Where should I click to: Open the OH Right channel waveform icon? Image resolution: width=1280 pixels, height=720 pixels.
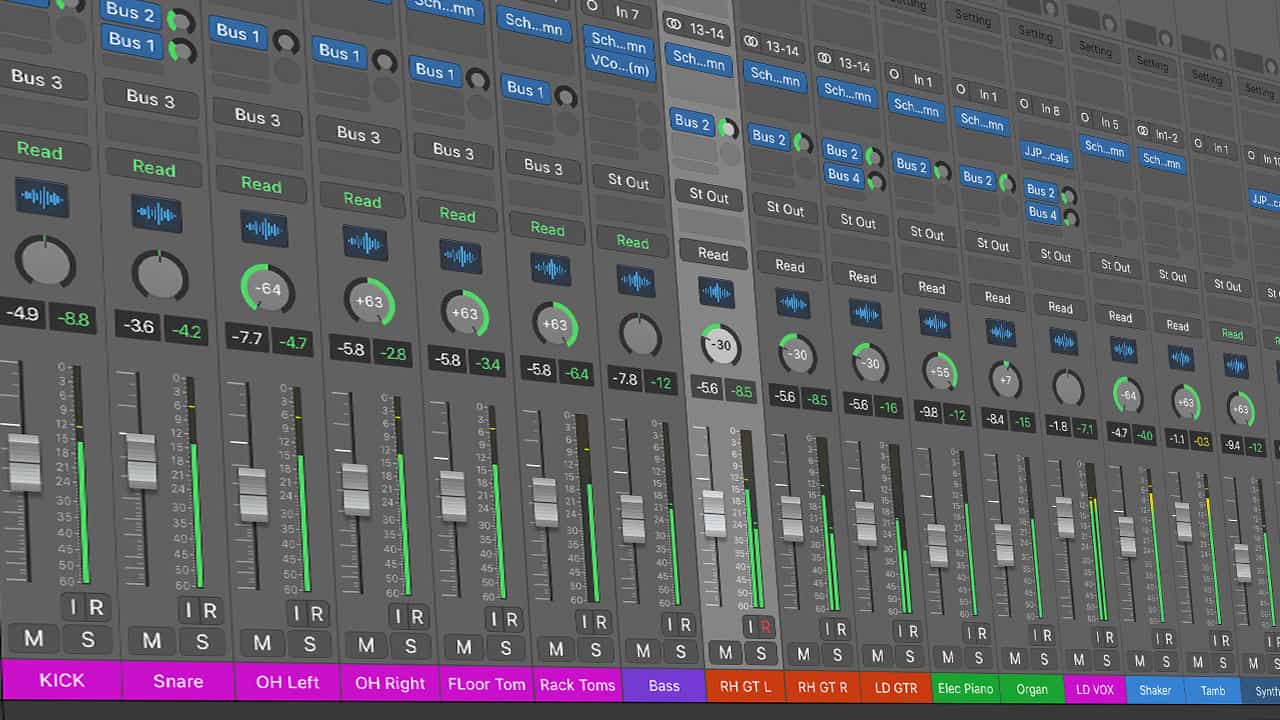[365, 243]
